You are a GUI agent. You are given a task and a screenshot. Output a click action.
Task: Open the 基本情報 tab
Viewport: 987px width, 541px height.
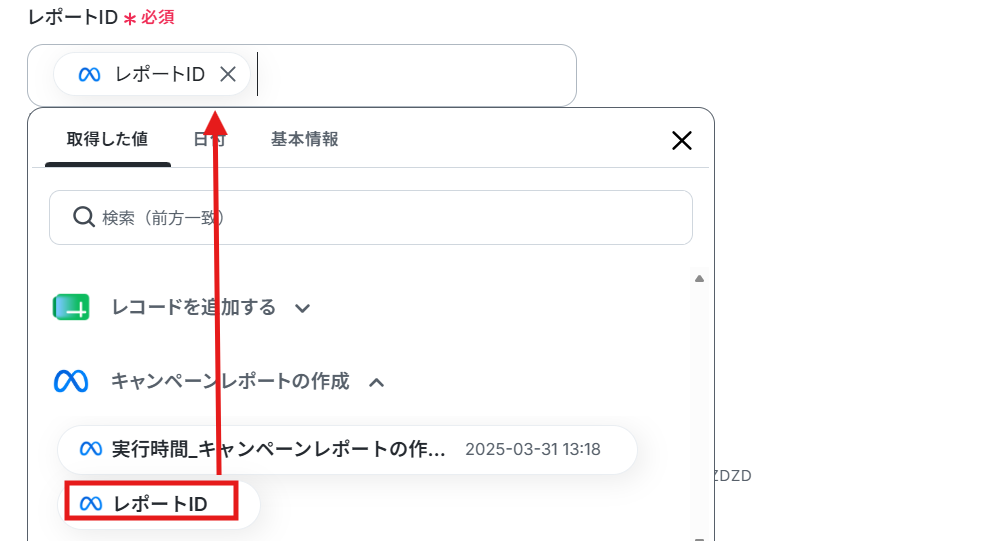pos(305,139)
